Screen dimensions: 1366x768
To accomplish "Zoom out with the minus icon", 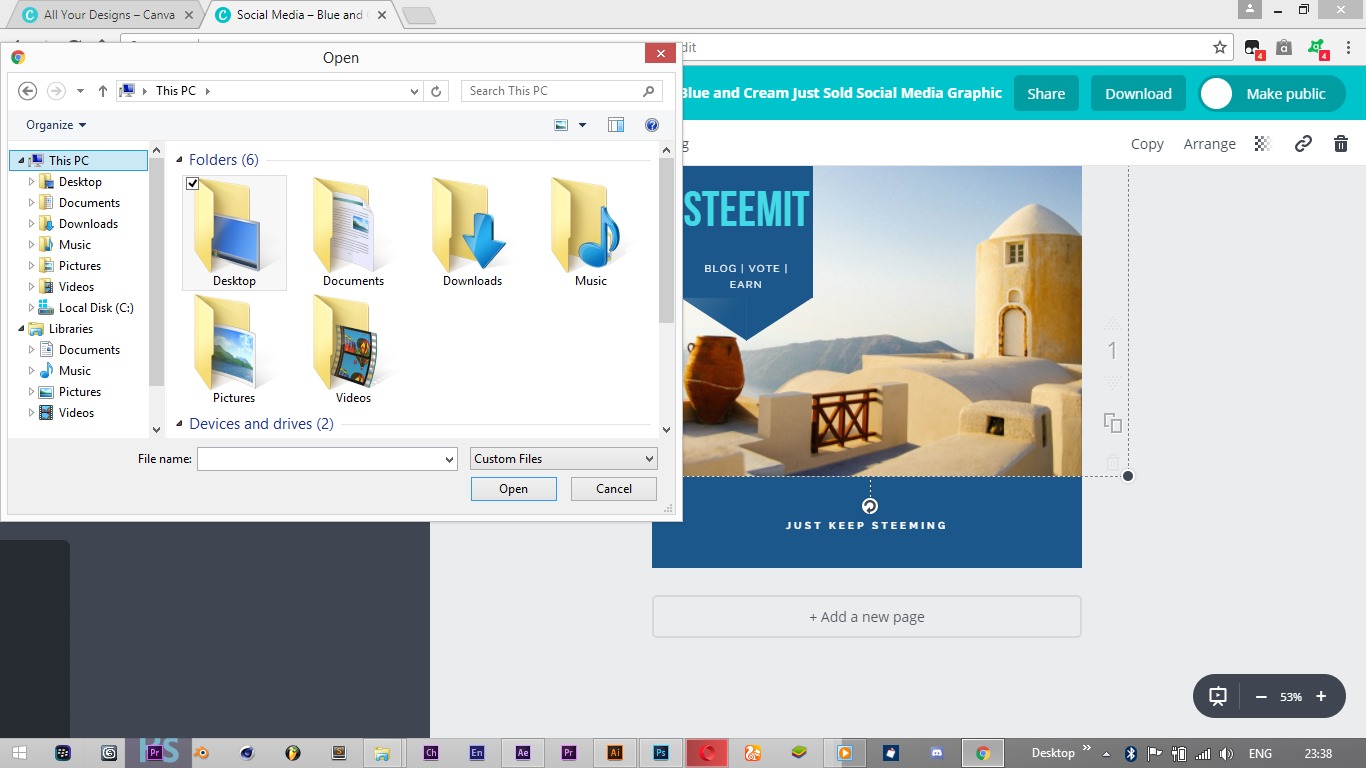I will [1261, 696].
